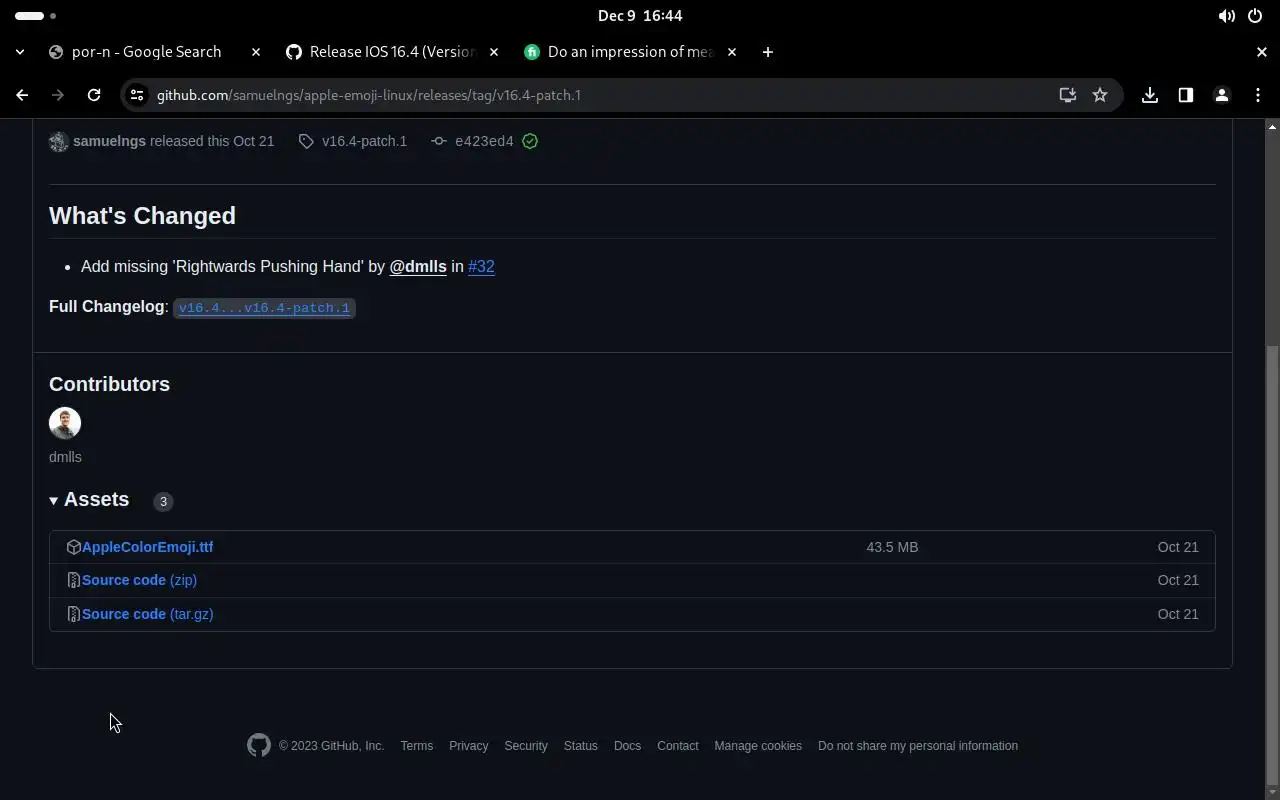Screen dimensions: 1280x800
Task: Download Source code (zip)
Action: 139,580
